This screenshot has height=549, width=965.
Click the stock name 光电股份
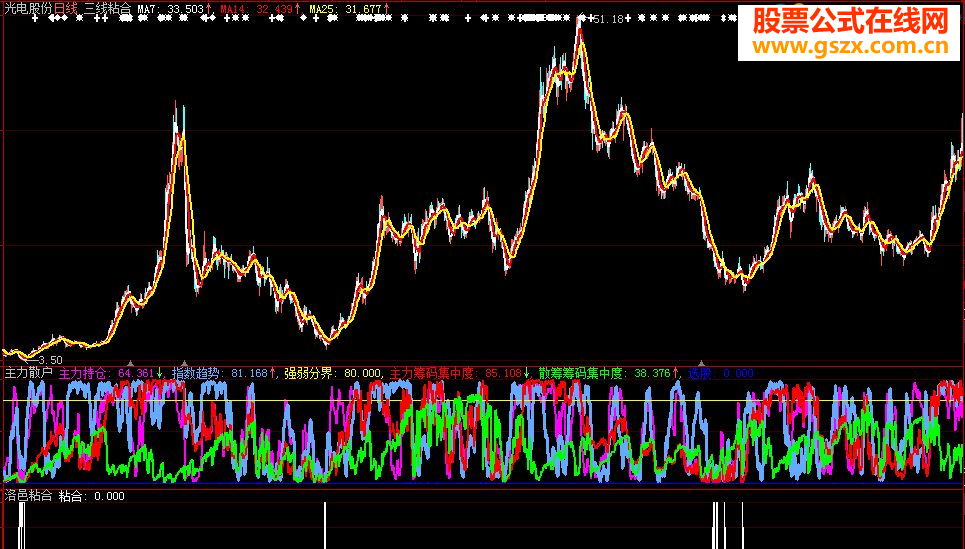(x=29, y=9)
